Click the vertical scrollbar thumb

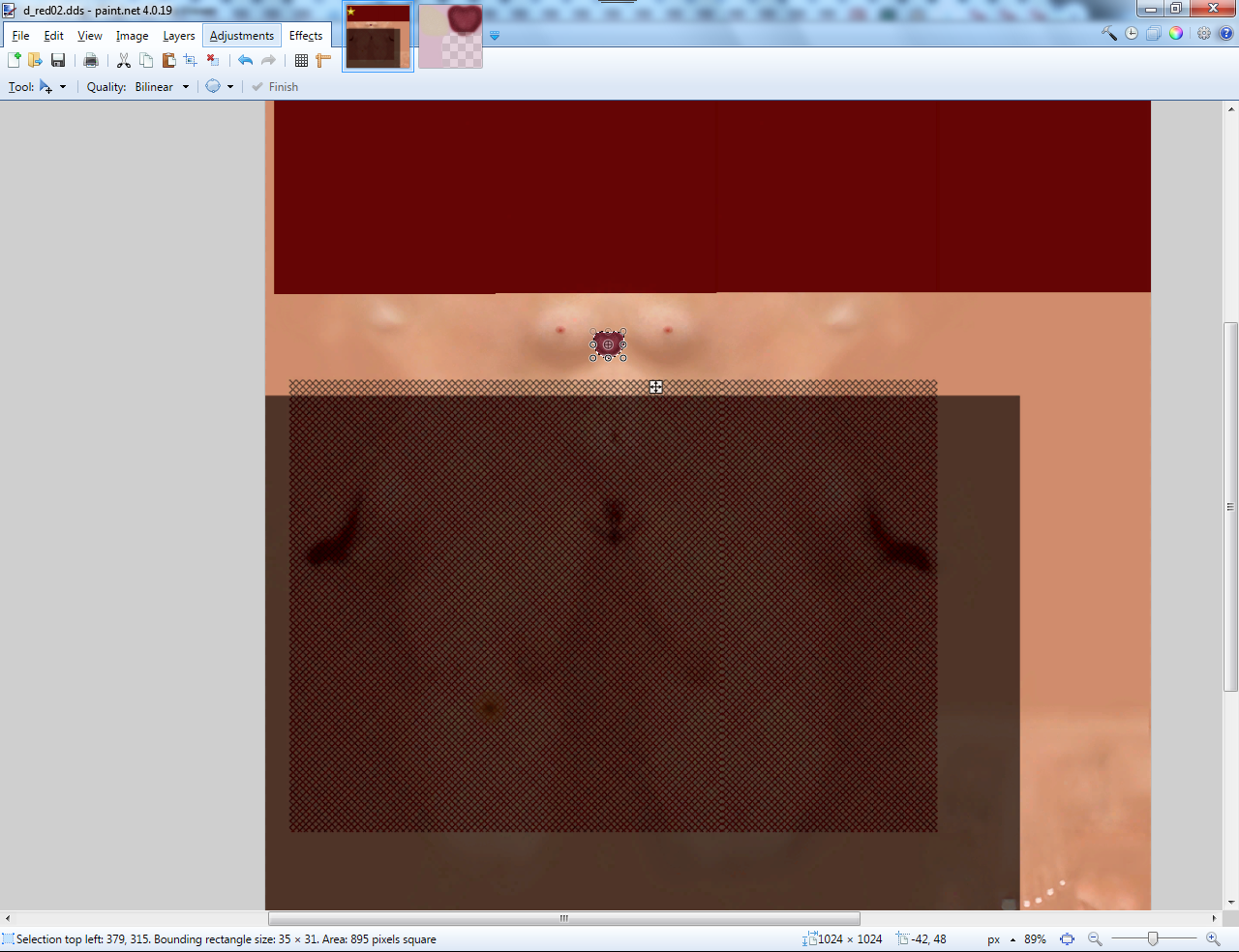click(x=1231, y=506)
